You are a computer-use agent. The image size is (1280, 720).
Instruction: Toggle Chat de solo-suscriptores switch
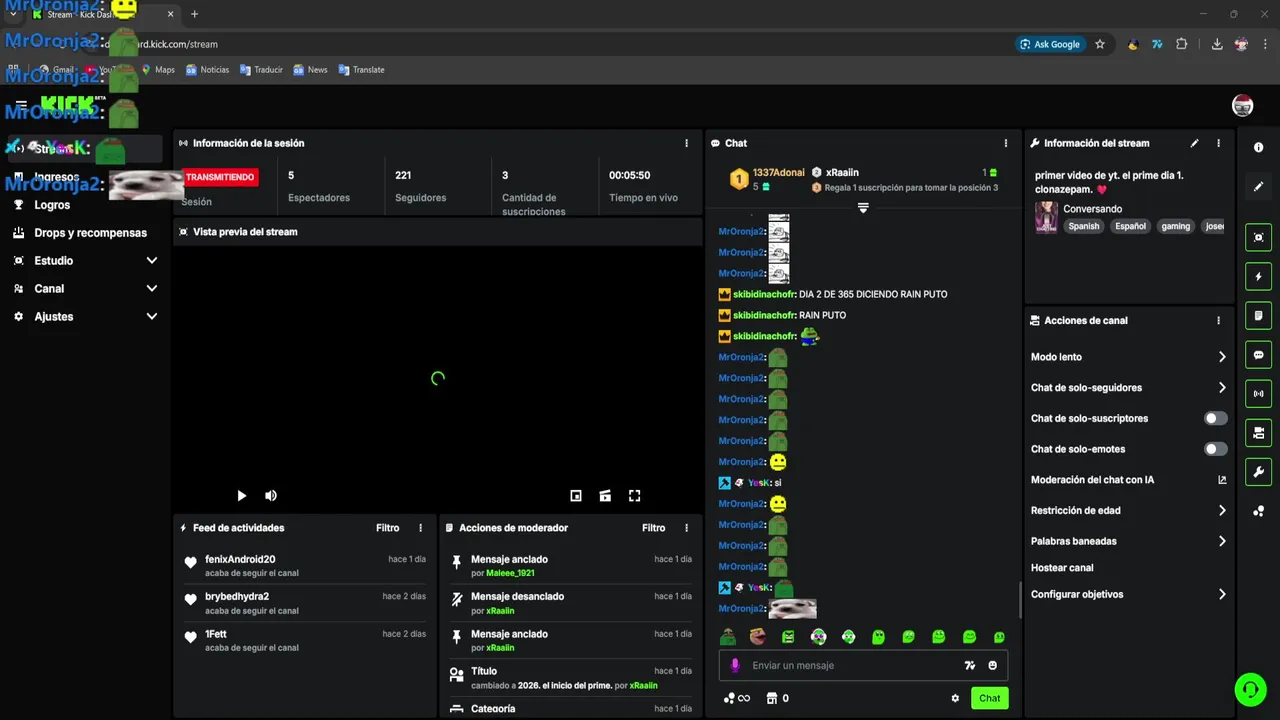[1215, 418]
